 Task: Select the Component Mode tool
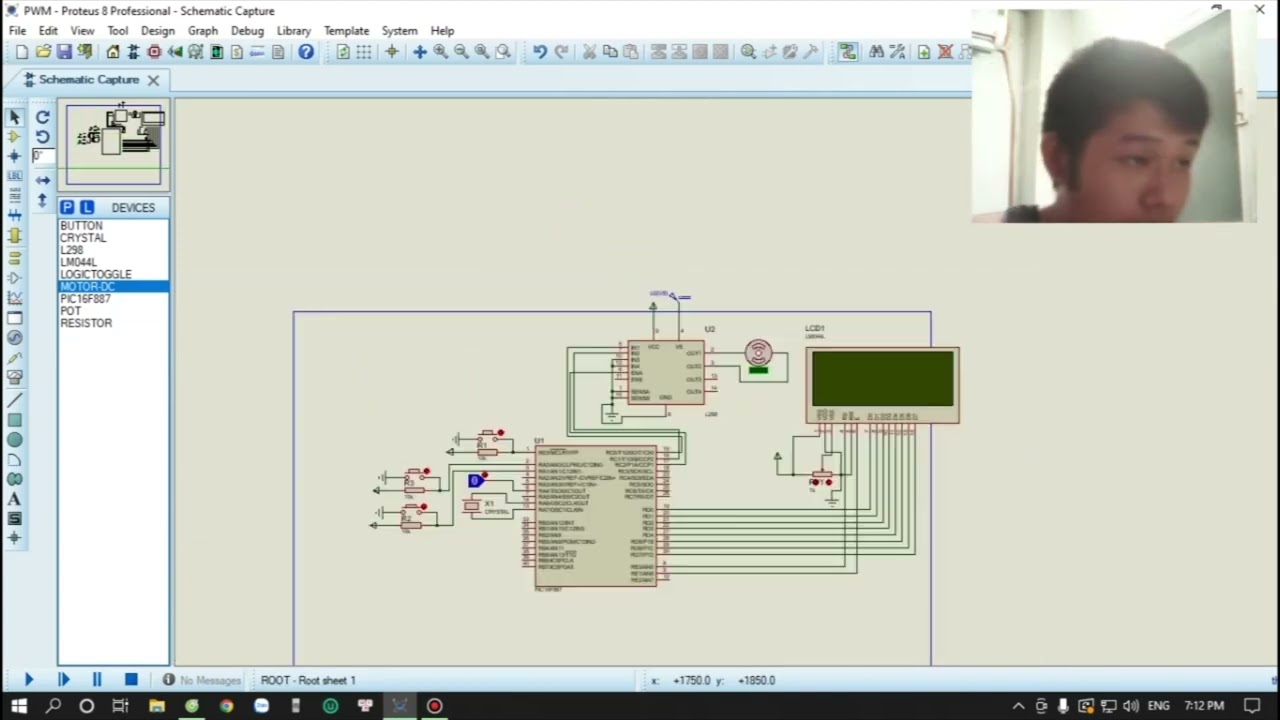click(14, 137)
